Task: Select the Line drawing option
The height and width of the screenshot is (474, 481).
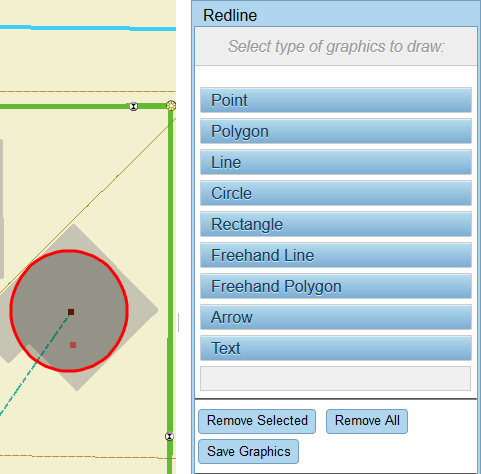Action: pos(336,162)
